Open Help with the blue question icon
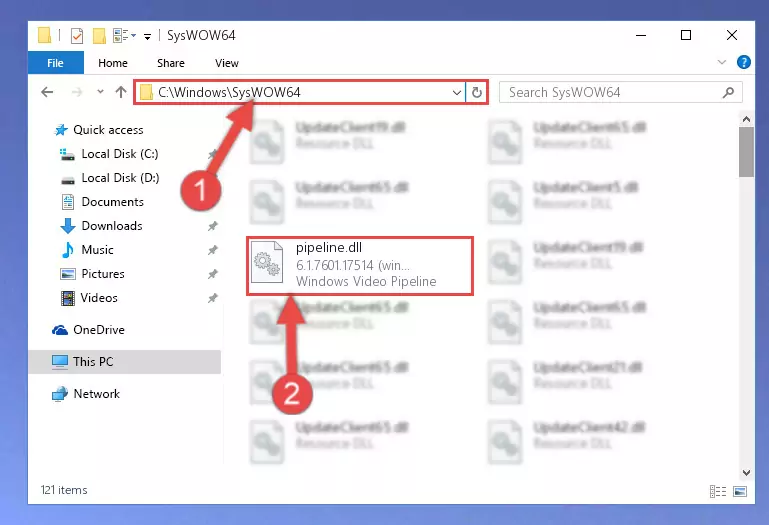Viewport: 769px width, 525px height. pyautogui.click(x=743, y=62)
